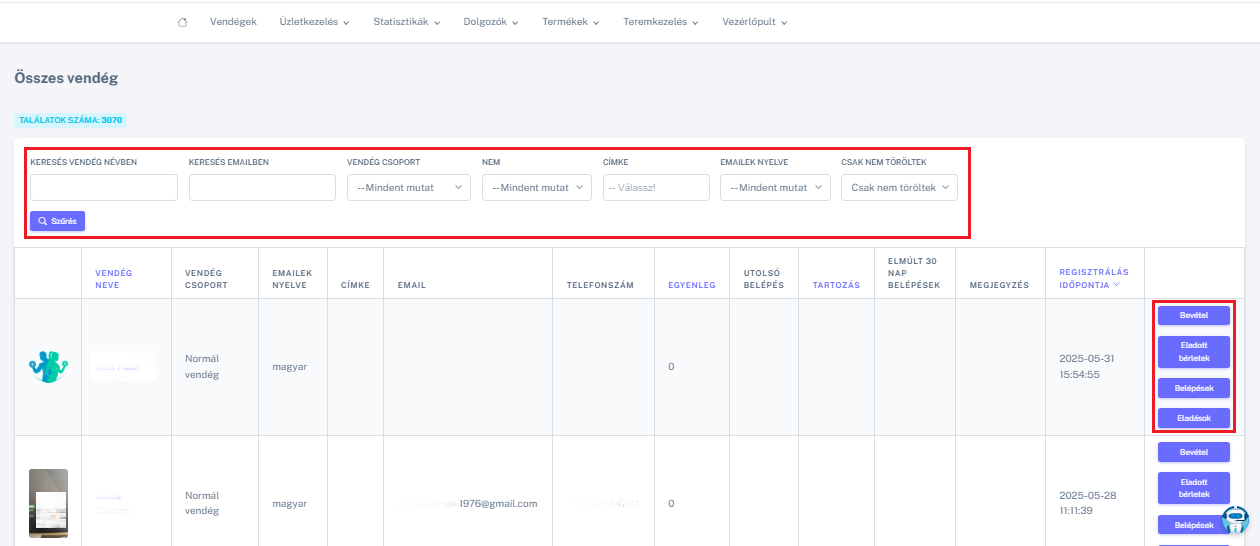
Task: Go to the home icon in navbar
Action: (x=182, y=22)
